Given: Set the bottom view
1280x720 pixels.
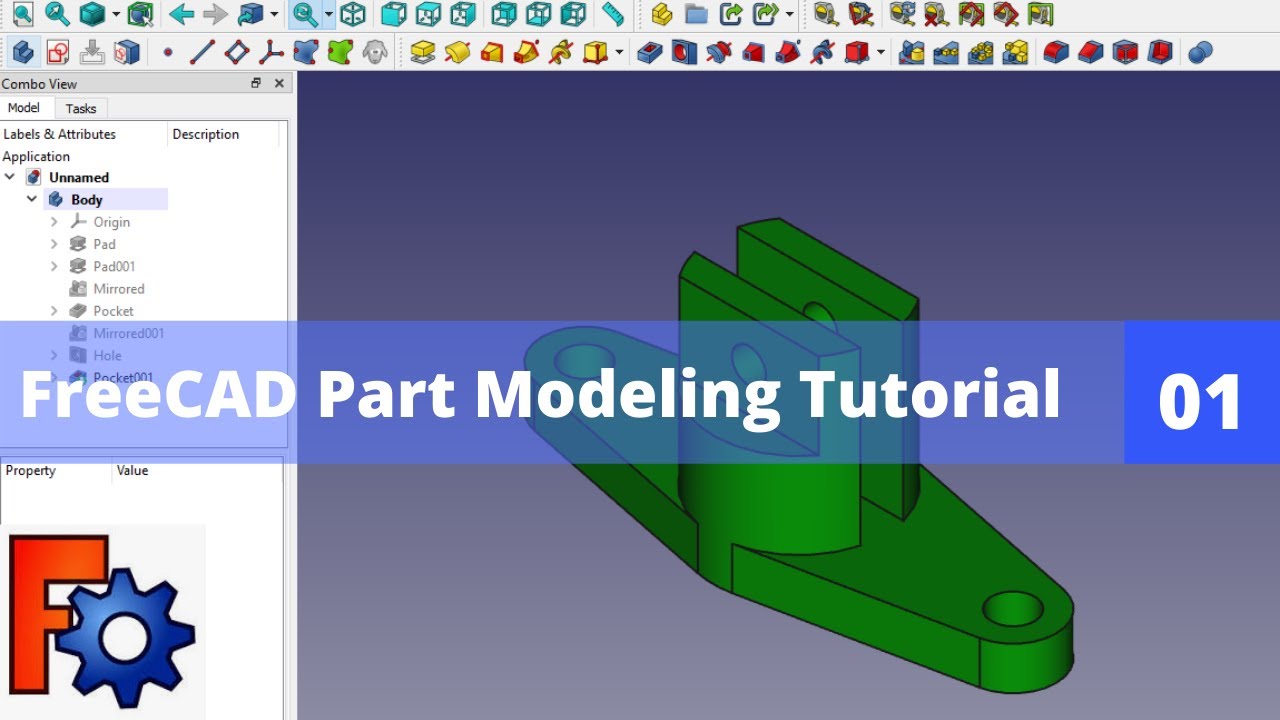Looking at the screenshot, I should (539, 14).
